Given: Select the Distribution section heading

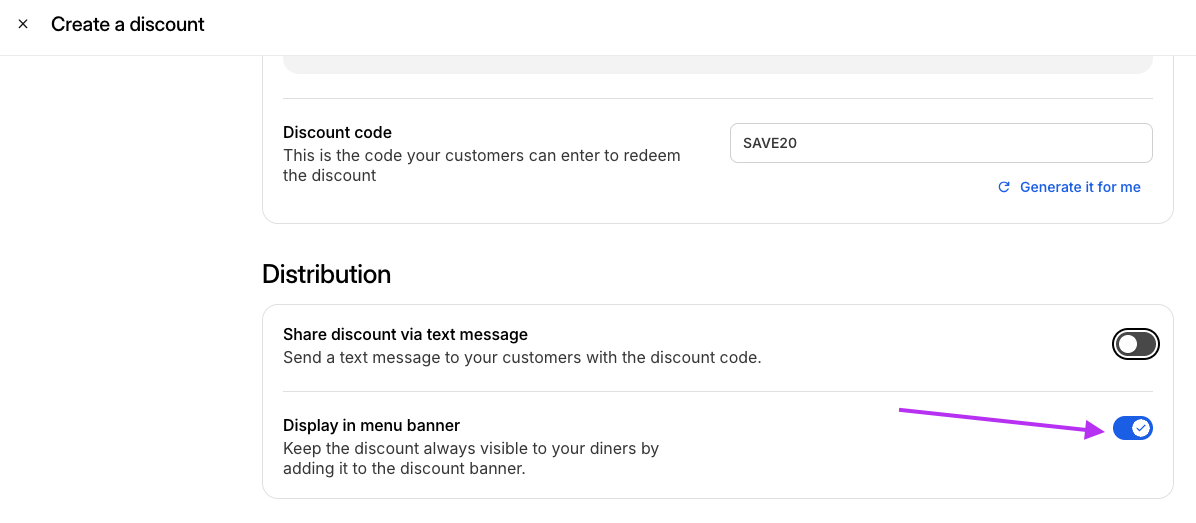Looking at the screenshot, I should 326,274.
